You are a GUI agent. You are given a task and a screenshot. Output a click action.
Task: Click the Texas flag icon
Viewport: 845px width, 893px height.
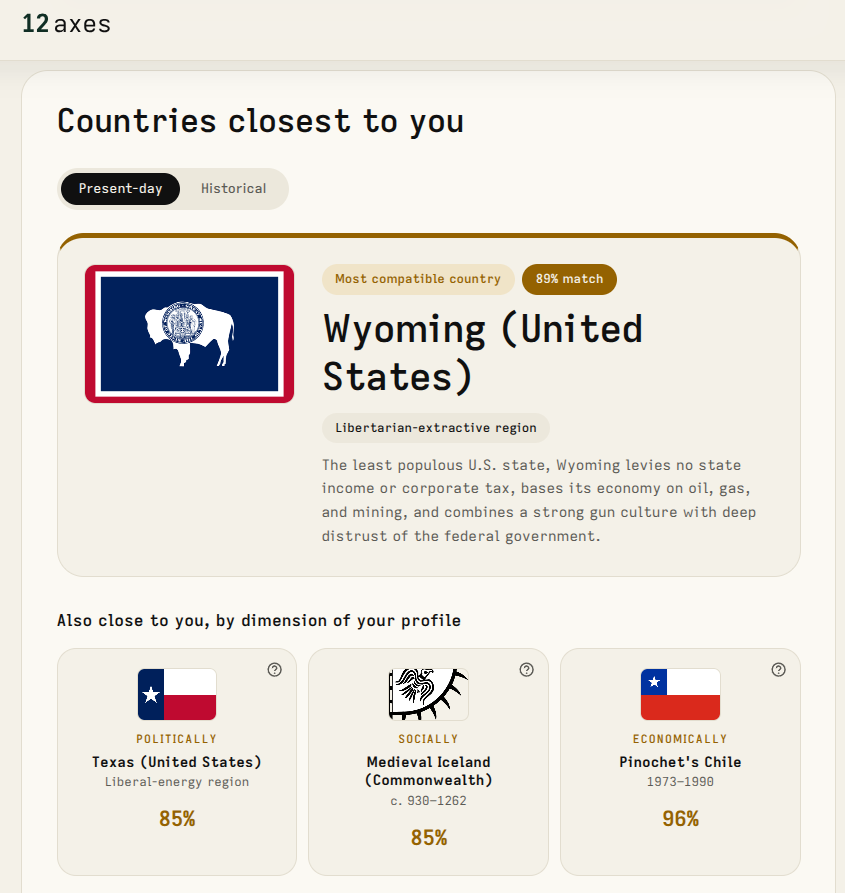[177, 694]
